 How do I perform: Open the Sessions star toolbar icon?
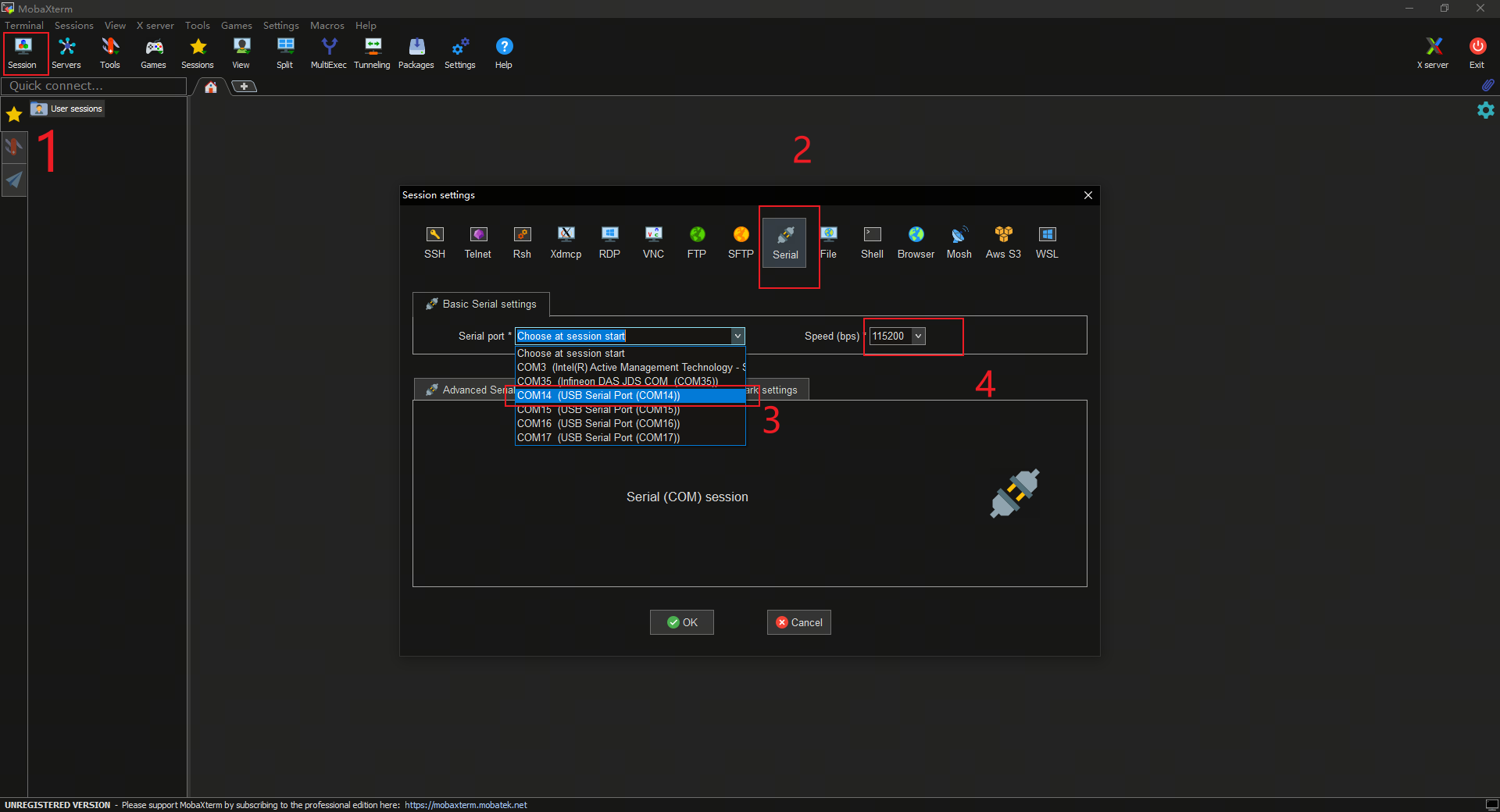pos(198,53)
